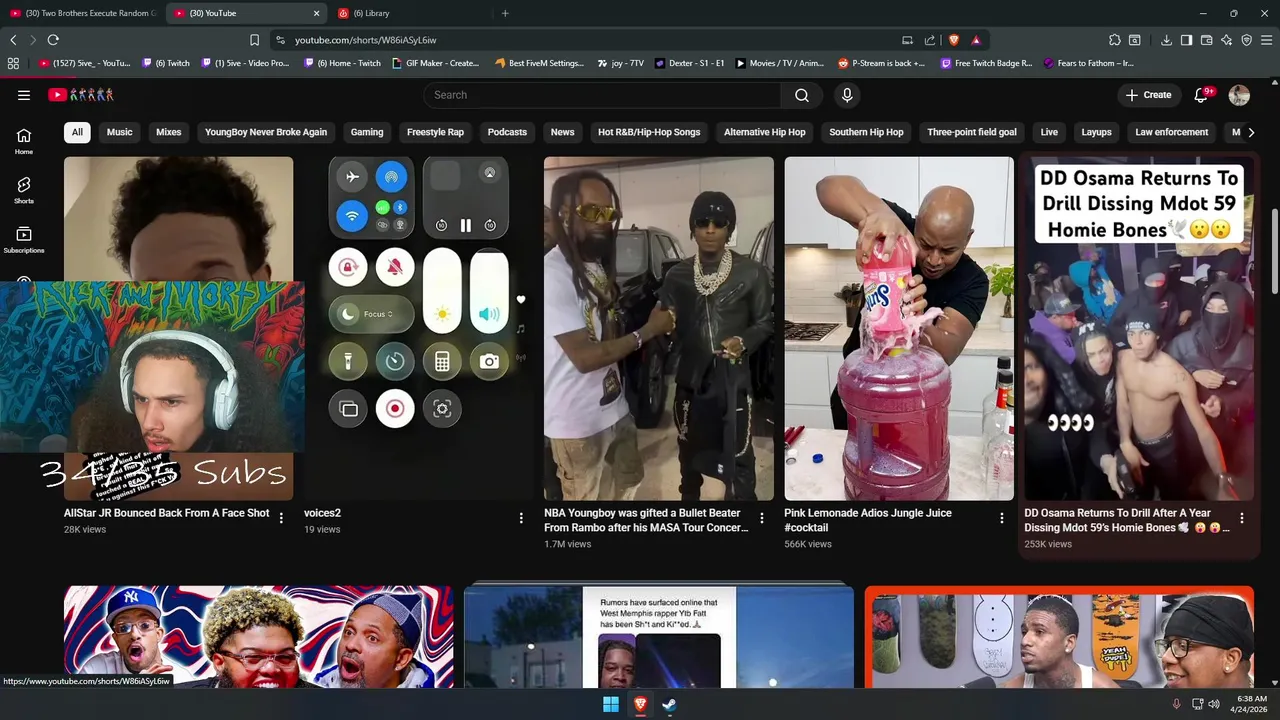Open options for DD Osama video
This screenshot has width=1280, height=720.
click(1242, 518)
